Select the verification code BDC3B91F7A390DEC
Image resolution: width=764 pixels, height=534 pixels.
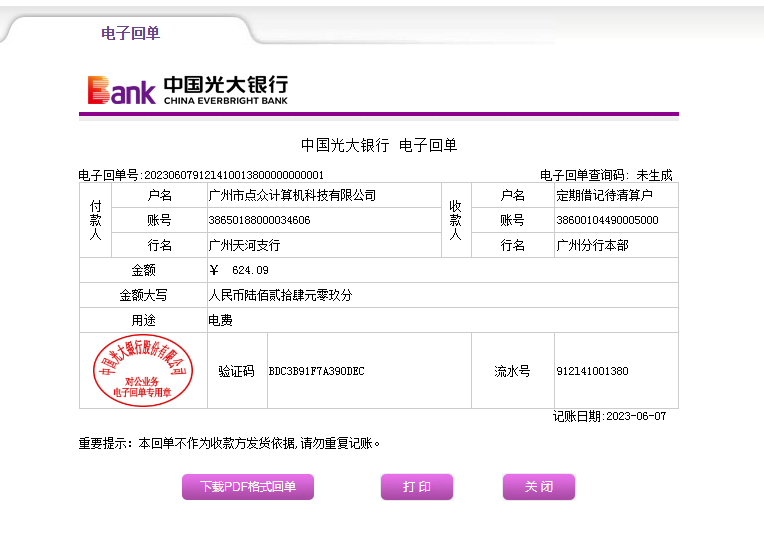coord(316,371)
